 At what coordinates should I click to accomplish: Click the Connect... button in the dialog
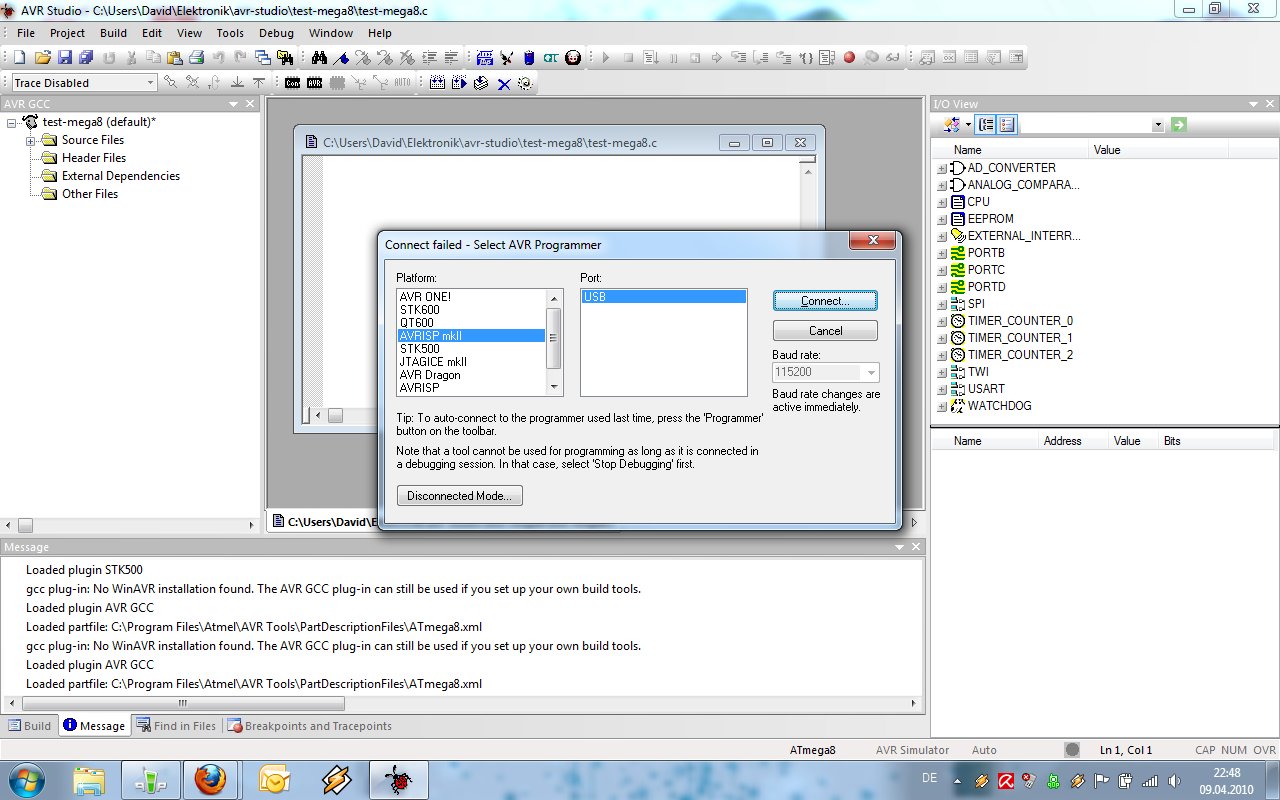point(825,301)
